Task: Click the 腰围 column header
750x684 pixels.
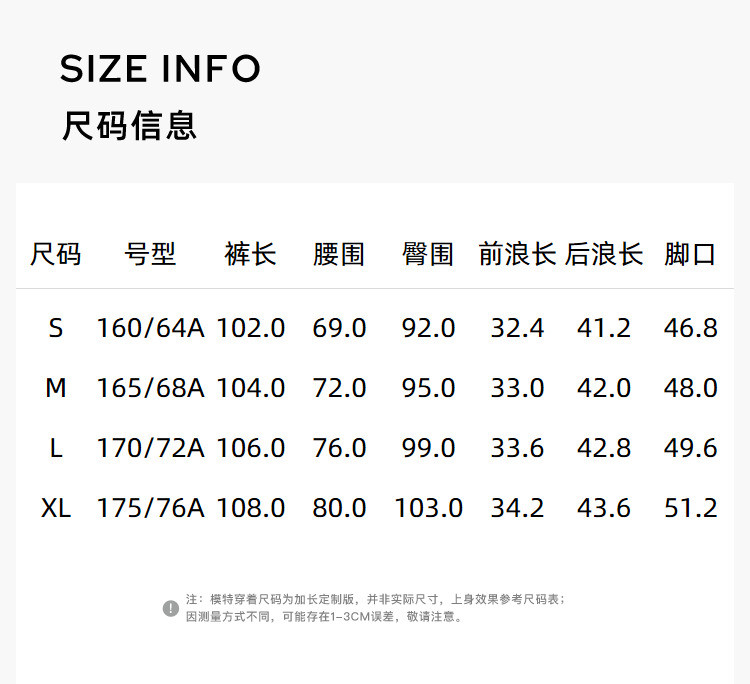Action: pos(339,254)
